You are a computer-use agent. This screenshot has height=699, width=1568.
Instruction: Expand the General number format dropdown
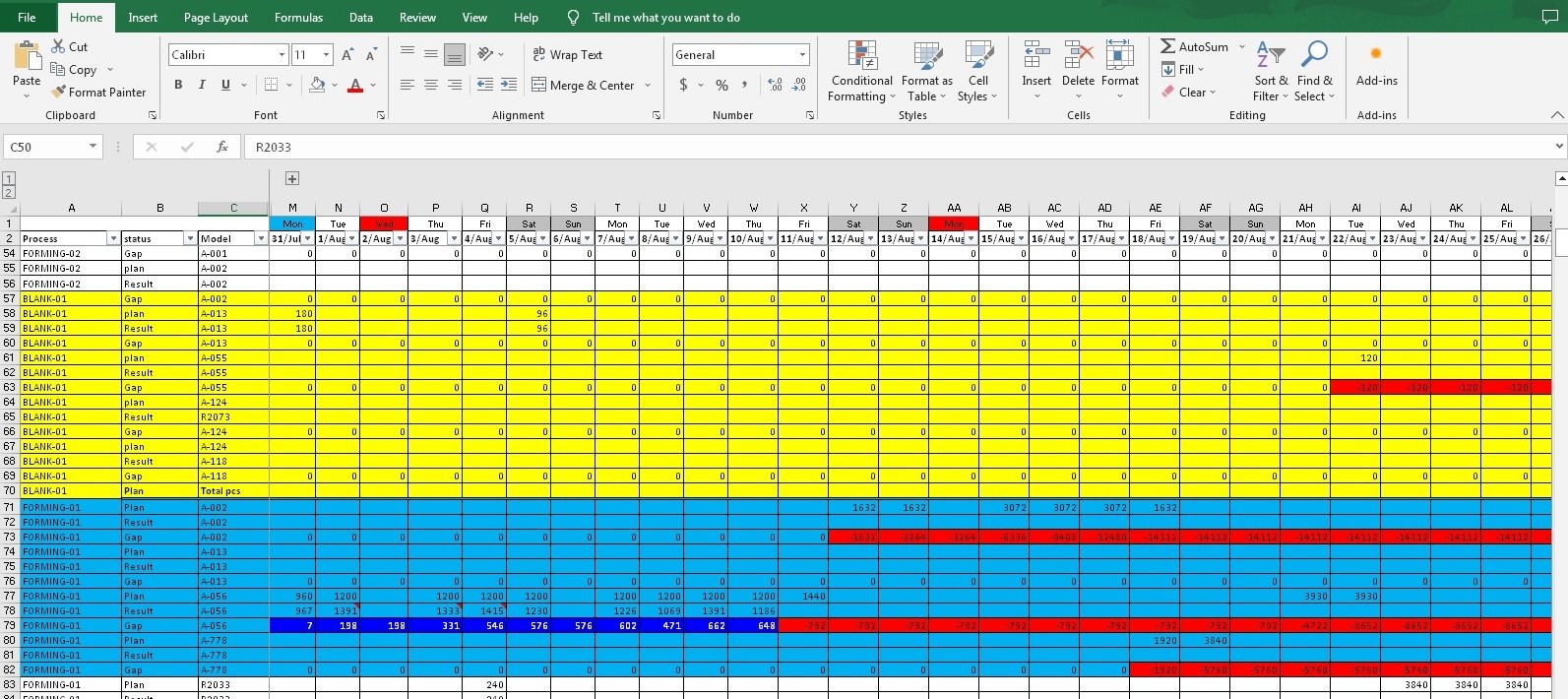(x=802, y=55)
